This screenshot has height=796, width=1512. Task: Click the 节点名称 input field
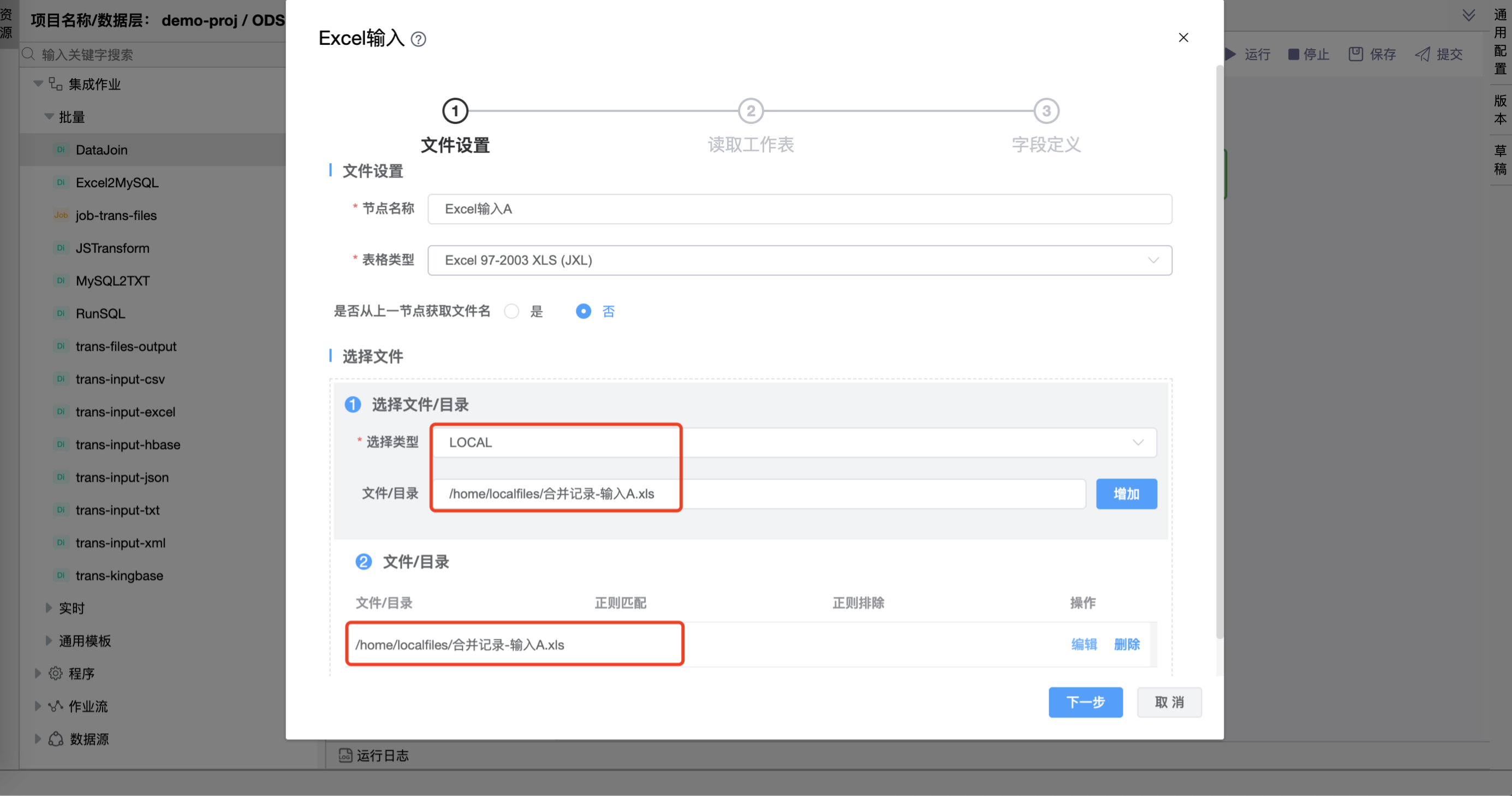(800, 209)
